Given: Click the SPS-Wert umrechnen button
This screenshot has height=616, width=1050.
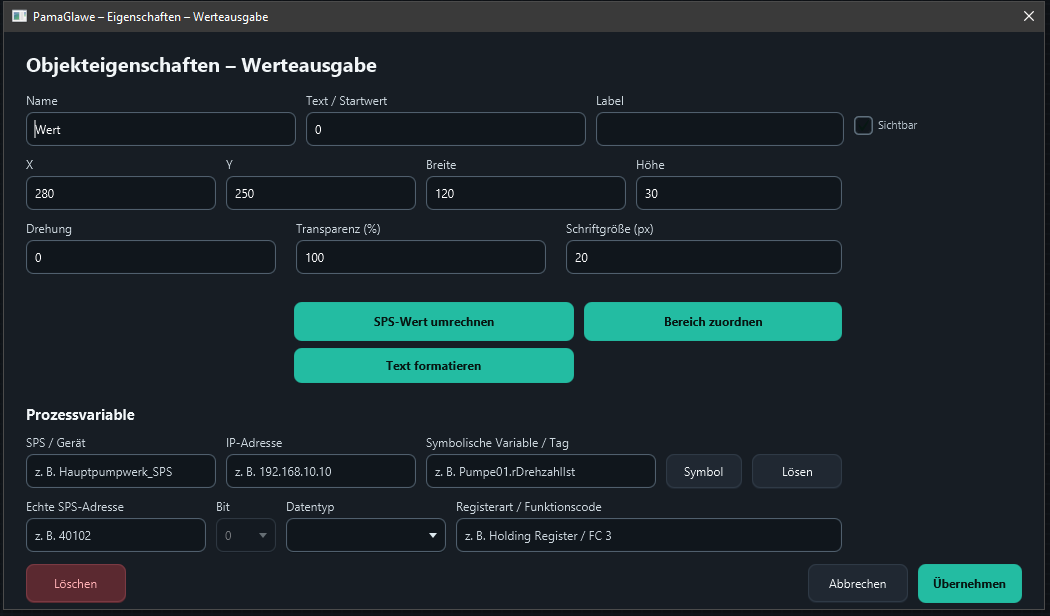Looking at the screenshot, I should click(x=434, y=321).
